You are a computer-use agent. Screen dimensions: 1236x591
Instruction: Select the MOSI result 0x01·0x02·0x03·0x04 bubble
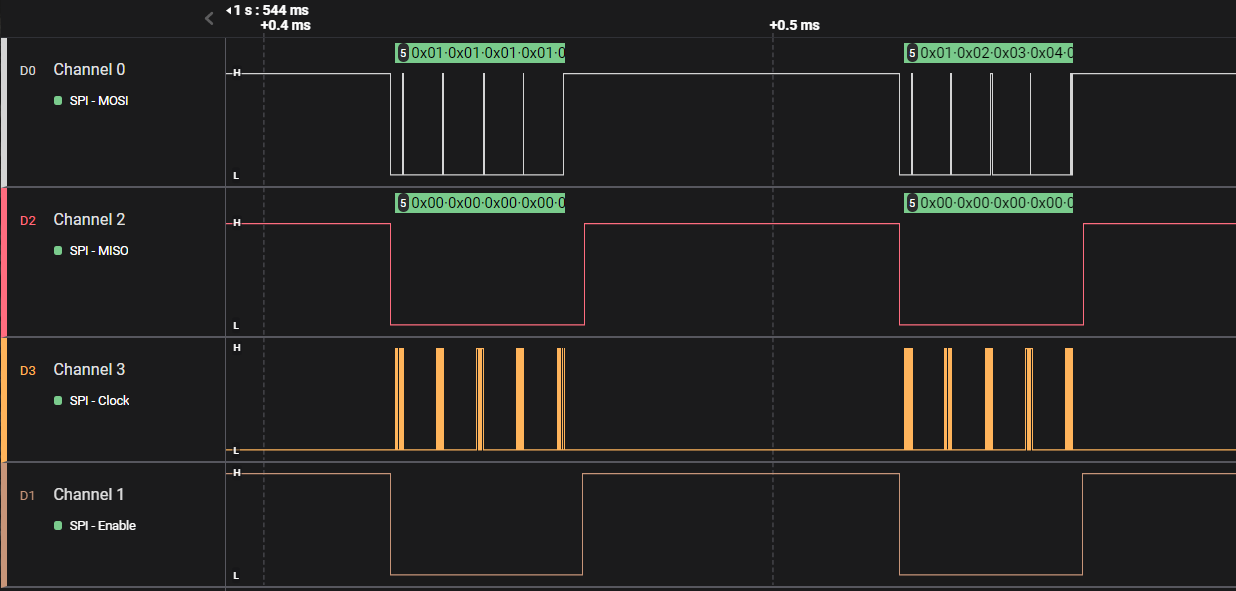(989, 53)
